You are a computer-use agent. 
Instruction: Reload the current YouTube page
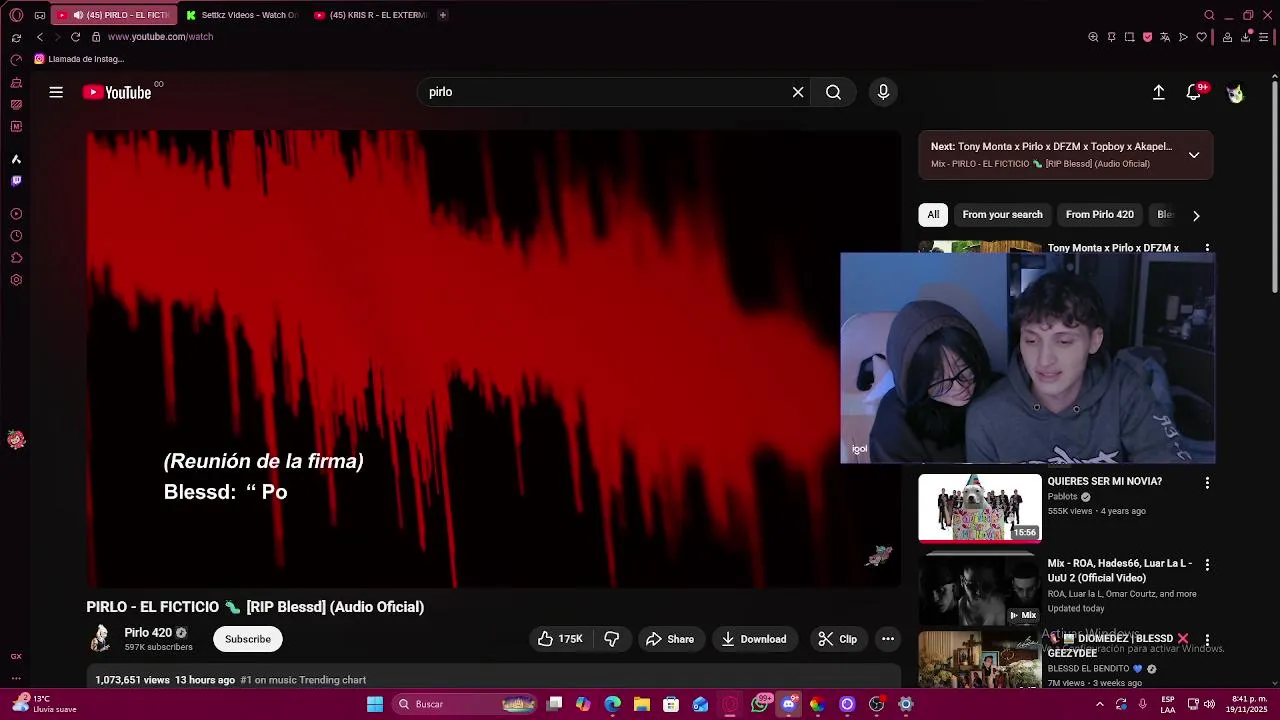point(75,37)
